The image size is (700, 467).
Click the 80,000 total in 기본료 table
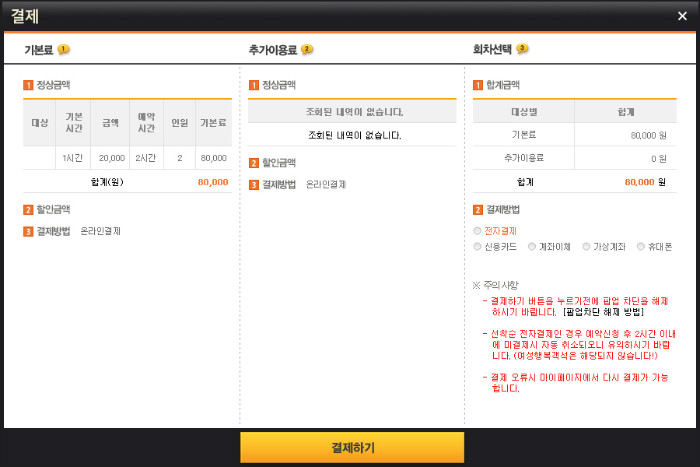pyautogui.click(x=212, y=182)
